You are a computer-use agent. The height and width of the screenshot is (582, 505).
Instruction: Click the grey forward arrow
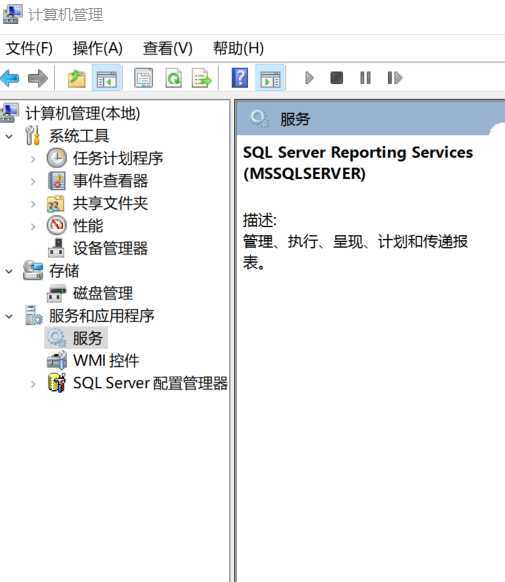pyautogui.click(x=37, y=78)
